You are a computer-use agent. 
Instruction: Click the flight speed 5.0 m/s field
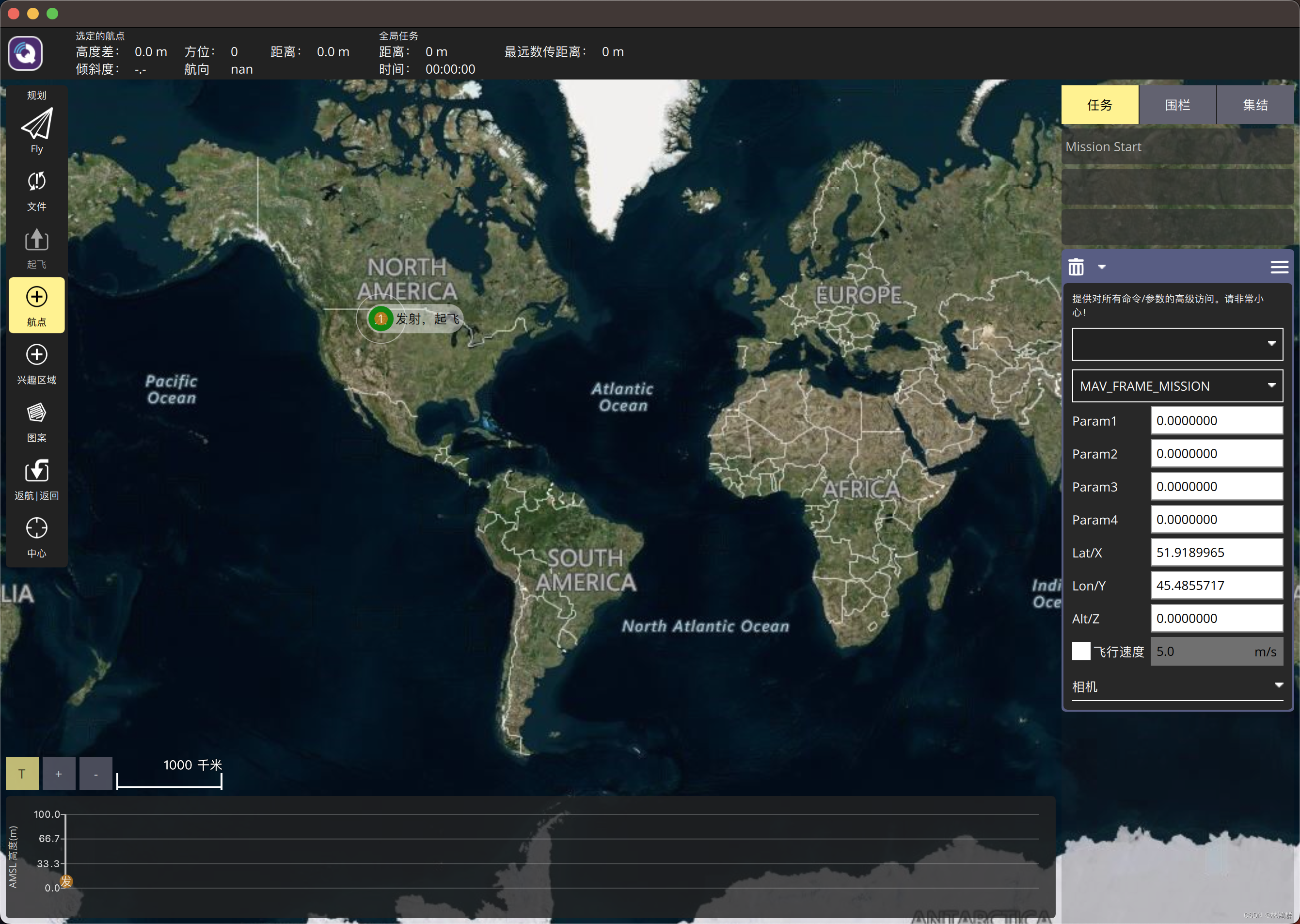1216,652
